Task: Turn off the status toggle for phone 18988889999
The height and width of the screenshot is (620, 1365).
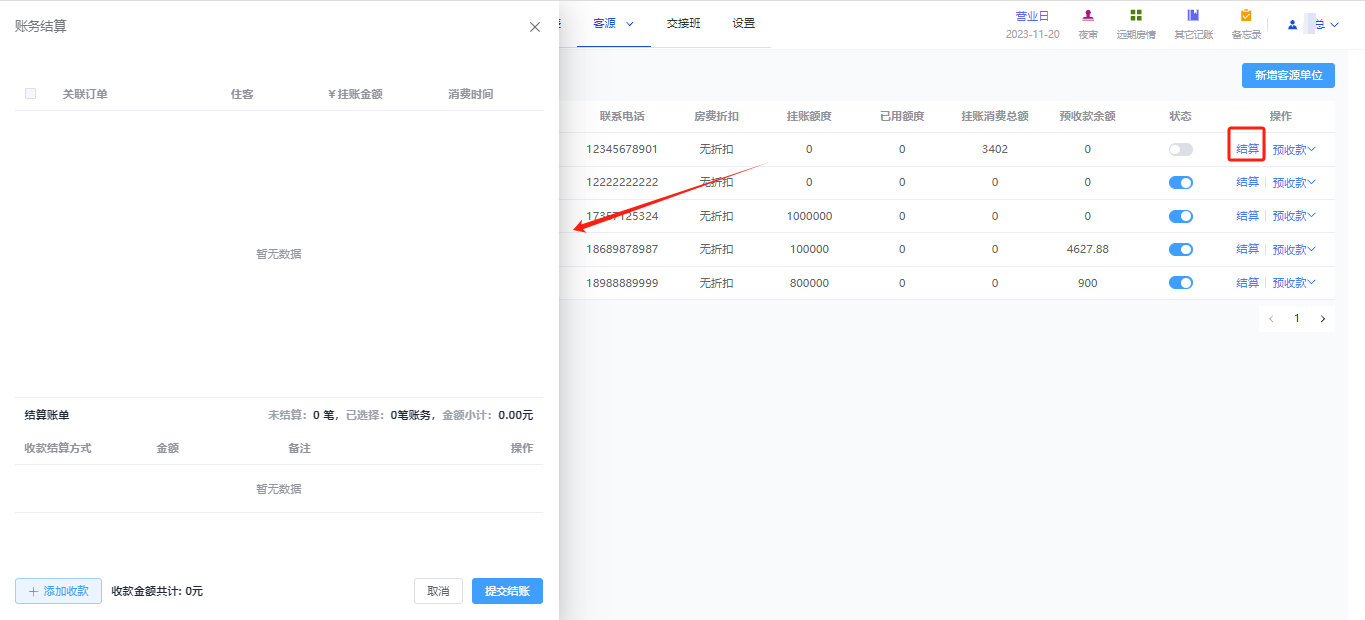Action: click(1181, 283)
